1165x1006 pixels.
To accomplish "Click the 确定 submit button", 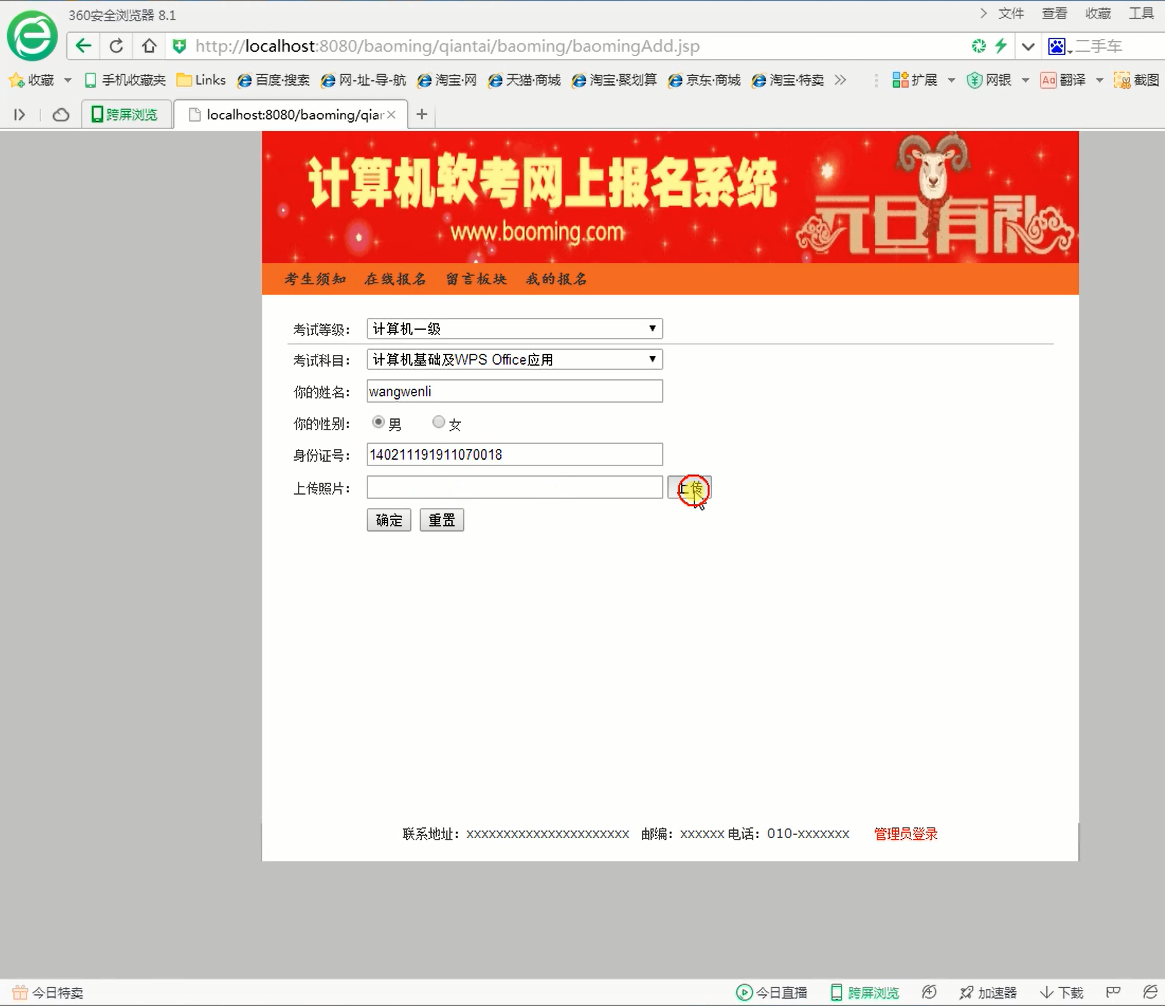I will [389, 520].
